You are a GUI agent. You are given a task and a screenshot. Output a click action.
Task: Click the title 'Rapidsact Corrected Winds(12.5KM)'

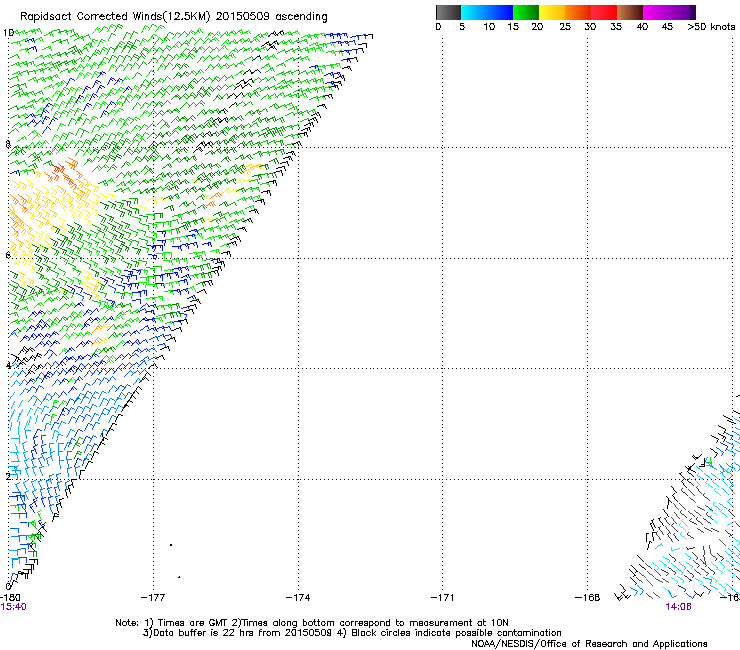tap(115, 17)
